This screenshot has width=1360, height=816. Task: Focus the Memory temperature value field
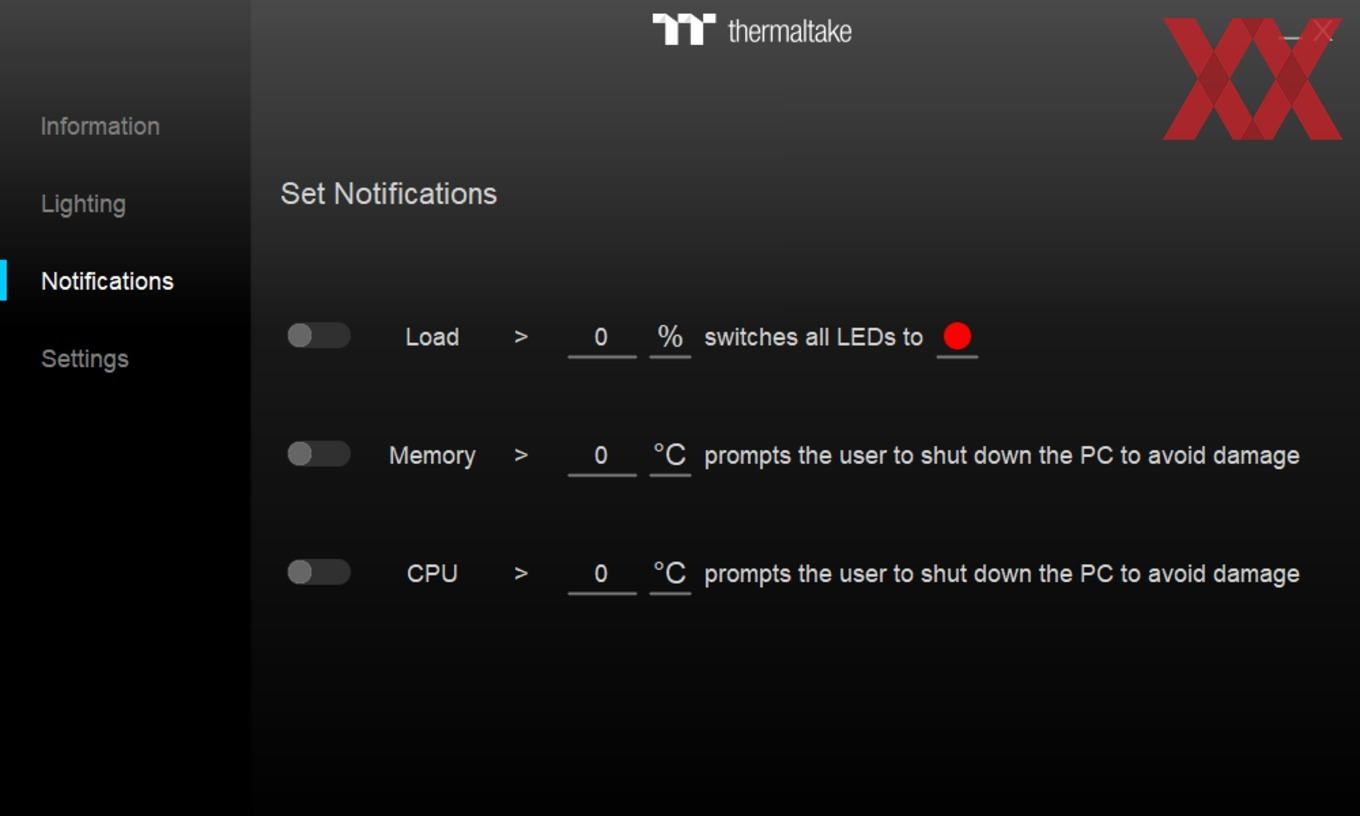(x=602, y=456)
